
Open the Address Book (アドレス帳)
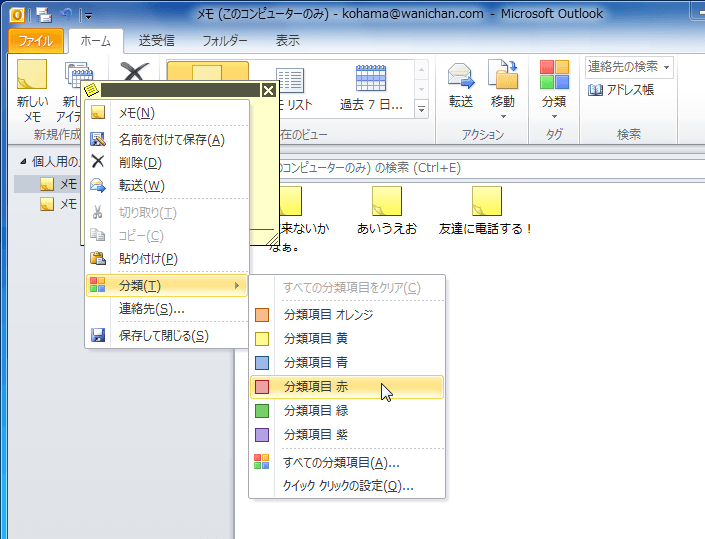tap(620, 90)
